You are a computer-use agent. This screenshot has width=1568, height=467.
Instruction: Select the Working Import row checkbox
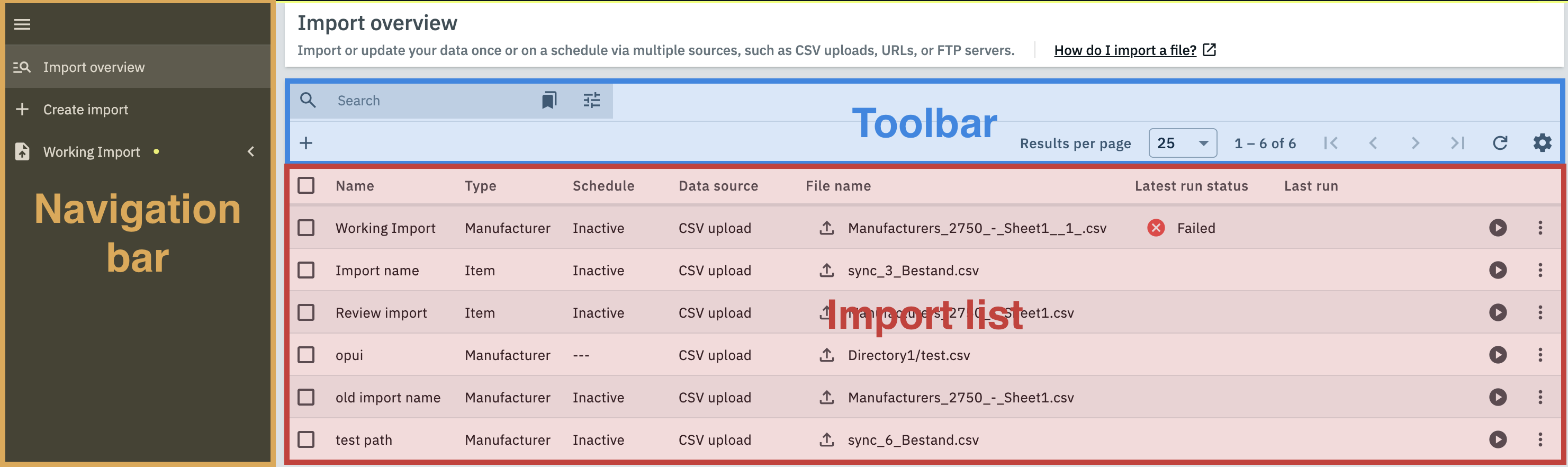pyautogui.click(x=306, y=228)
